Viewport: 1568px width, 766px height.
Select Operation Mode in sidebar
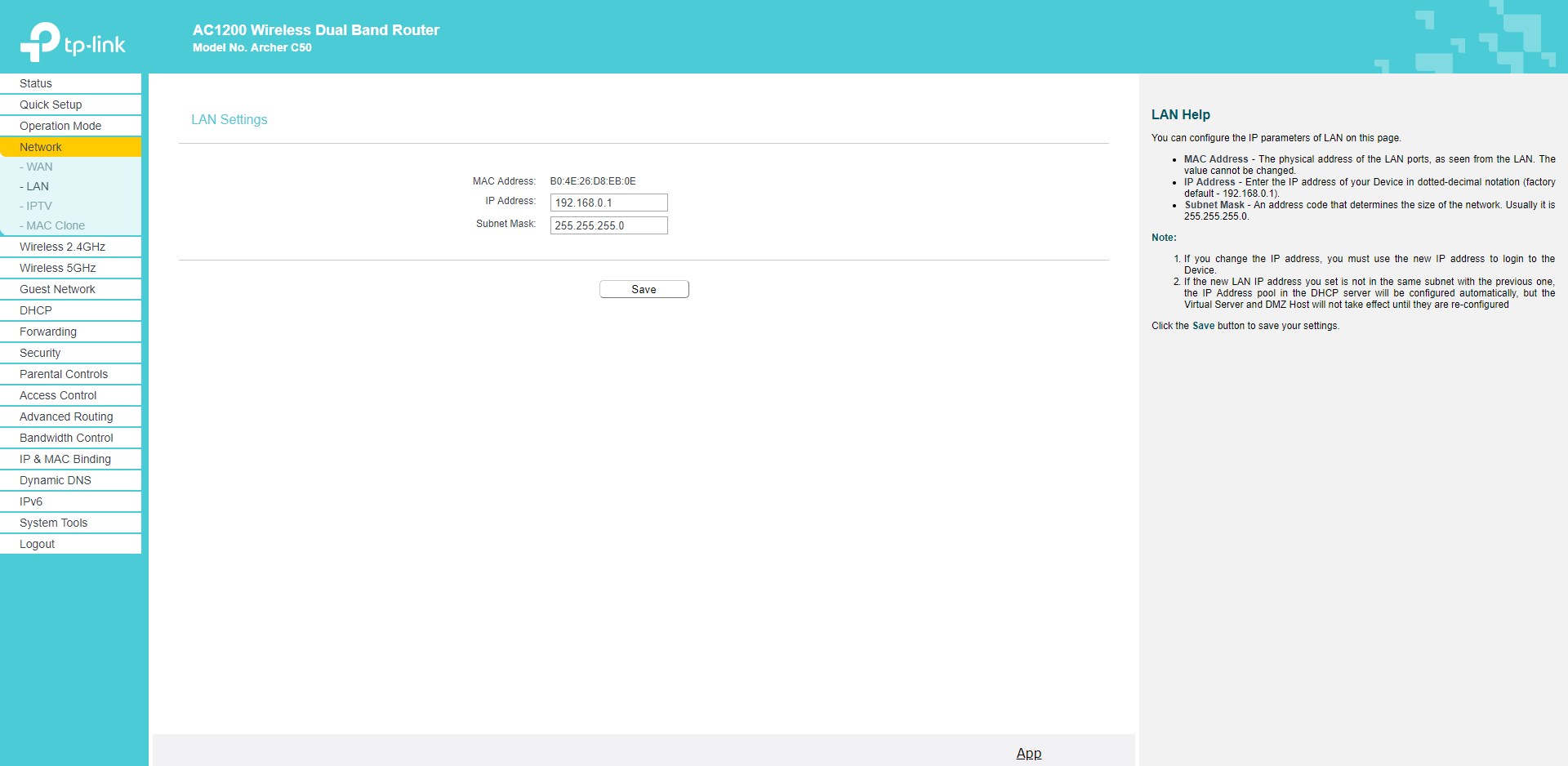pyautogui.click(x=60, y=126)
